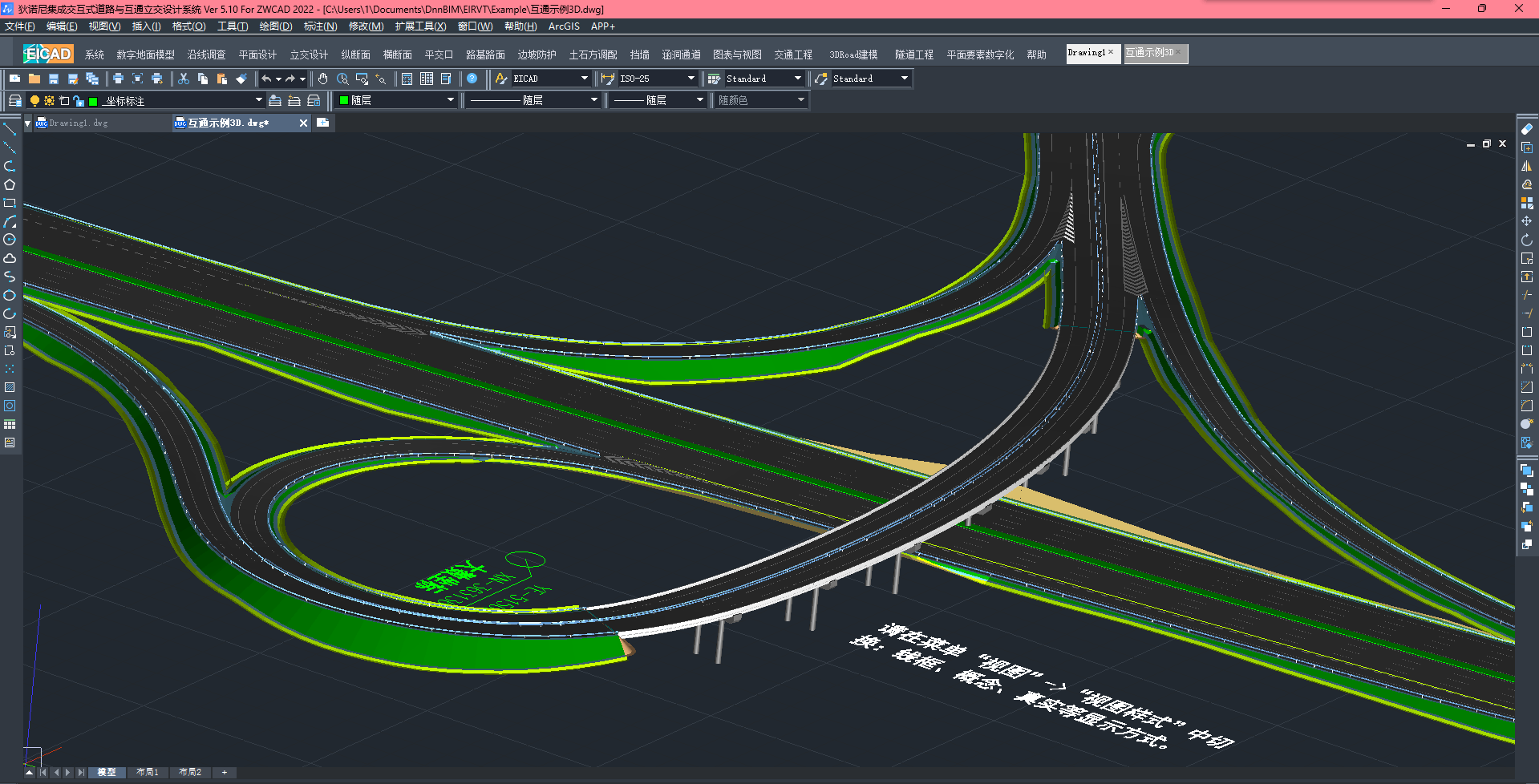Image resolution: width=1539 pixels, height=784 pixels.
Task: Click the Revision Cloud tool
Action: click(x=10, y=258)
